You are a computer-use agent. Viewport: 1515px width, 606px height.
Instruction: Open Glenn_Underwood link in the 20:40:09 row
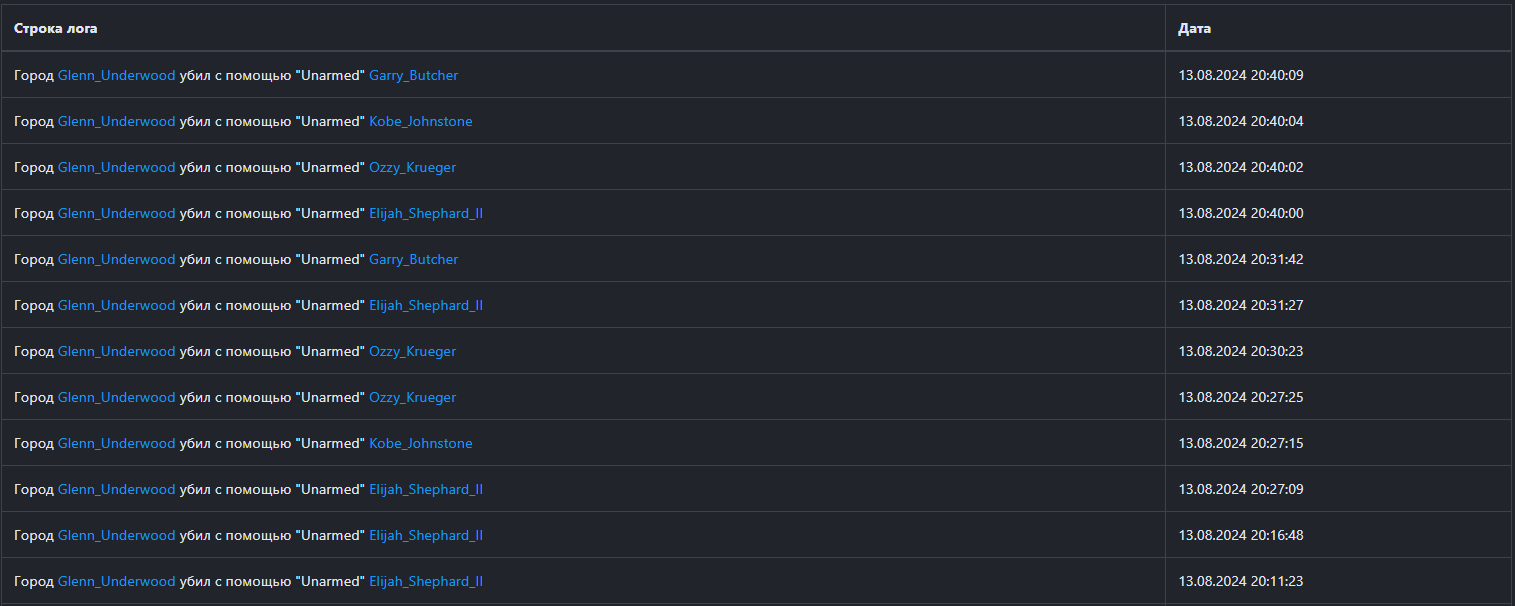pos(116,75)
